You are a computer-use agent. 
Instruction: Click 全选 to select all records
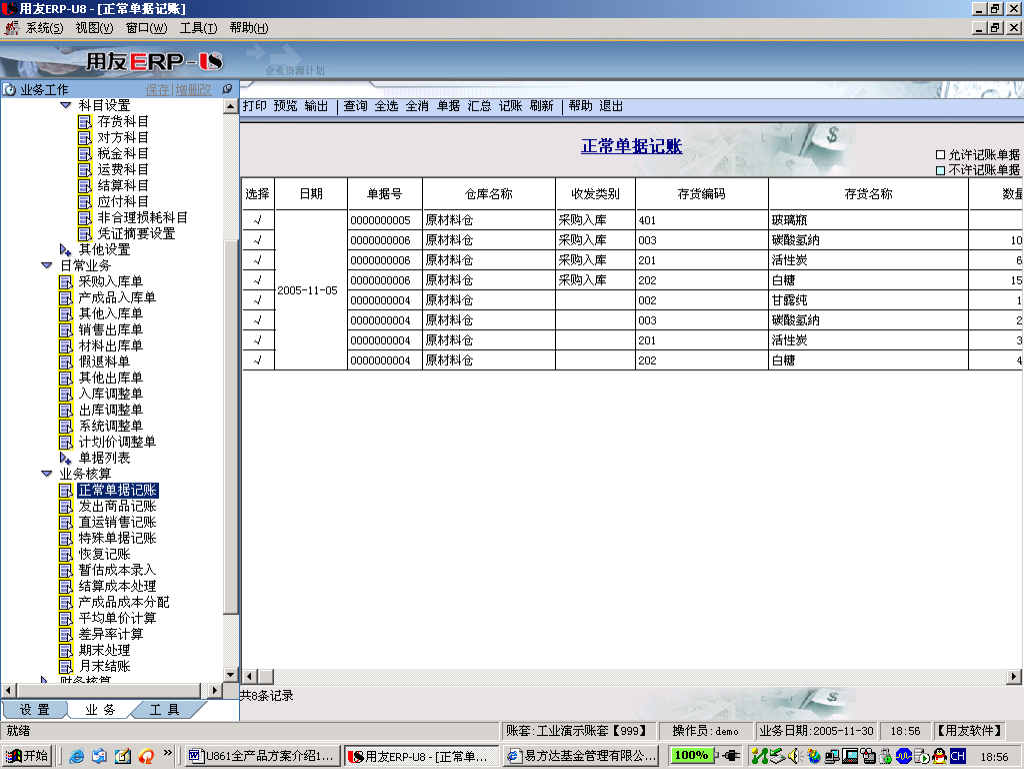pos(386,106)
